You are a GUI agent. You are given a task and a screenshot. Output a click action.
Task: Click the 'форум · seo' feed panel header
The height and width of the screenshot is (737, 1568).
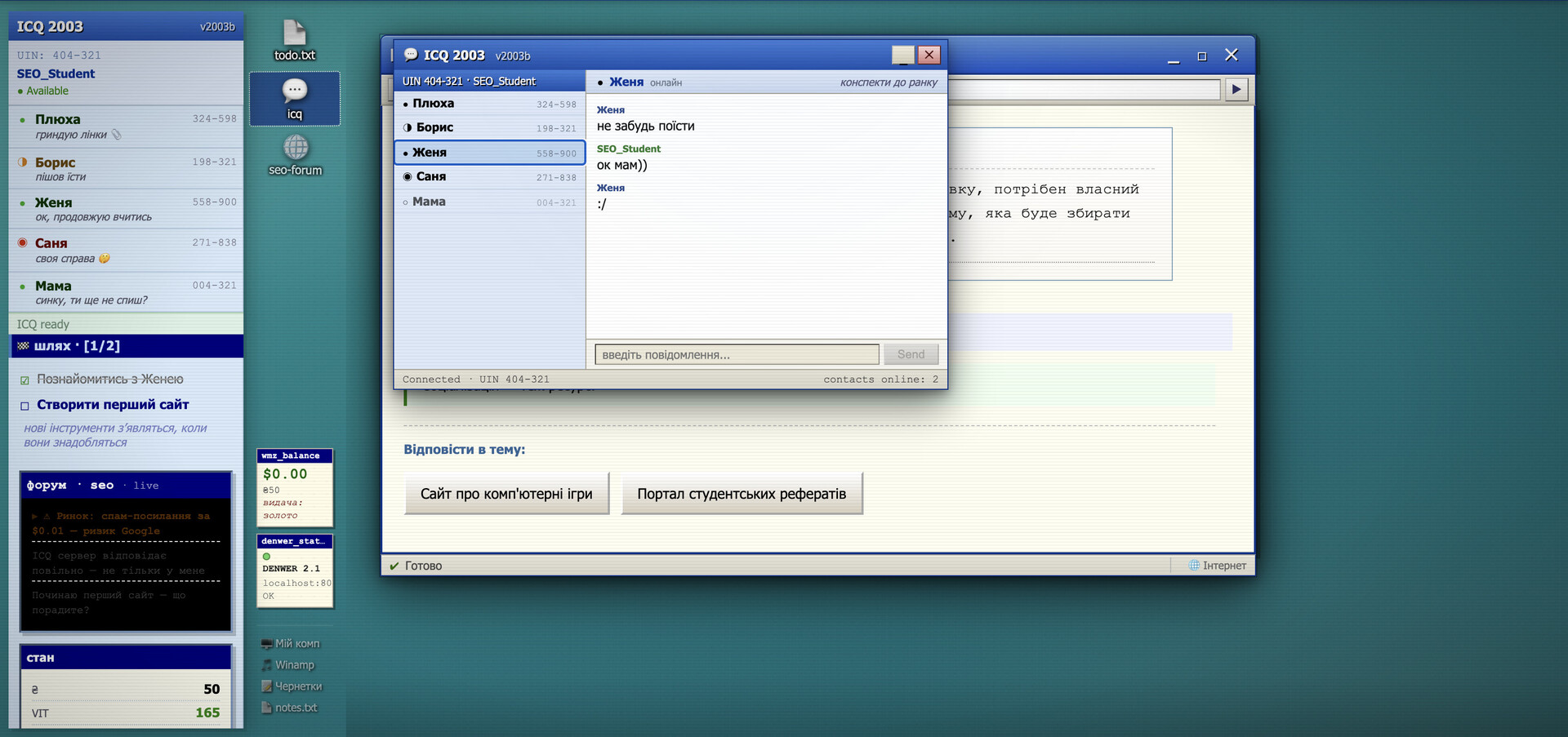pos(126,485)
